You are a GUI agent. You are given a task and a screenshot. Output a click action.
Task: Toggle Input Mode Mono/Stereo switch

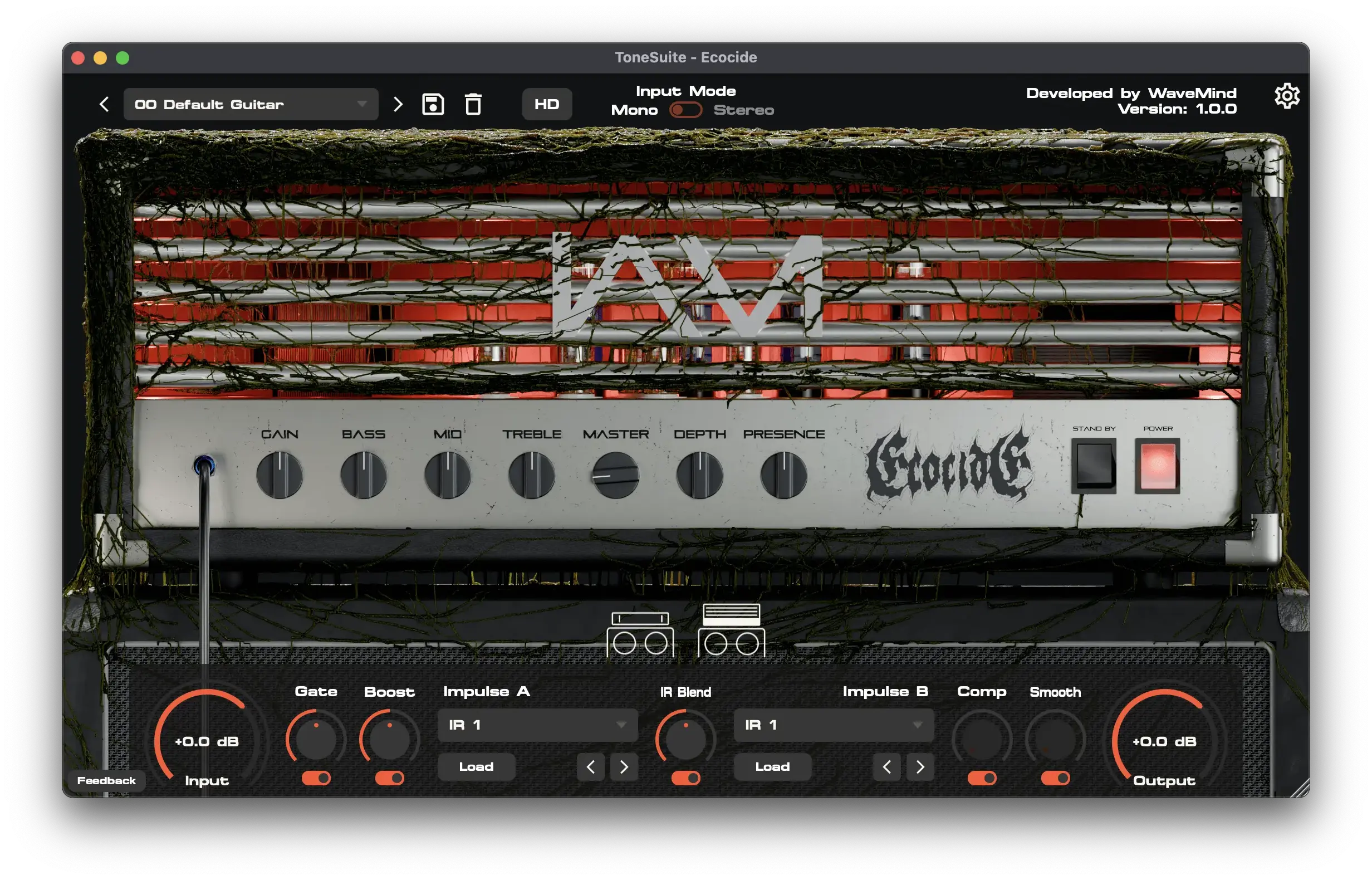685,110
